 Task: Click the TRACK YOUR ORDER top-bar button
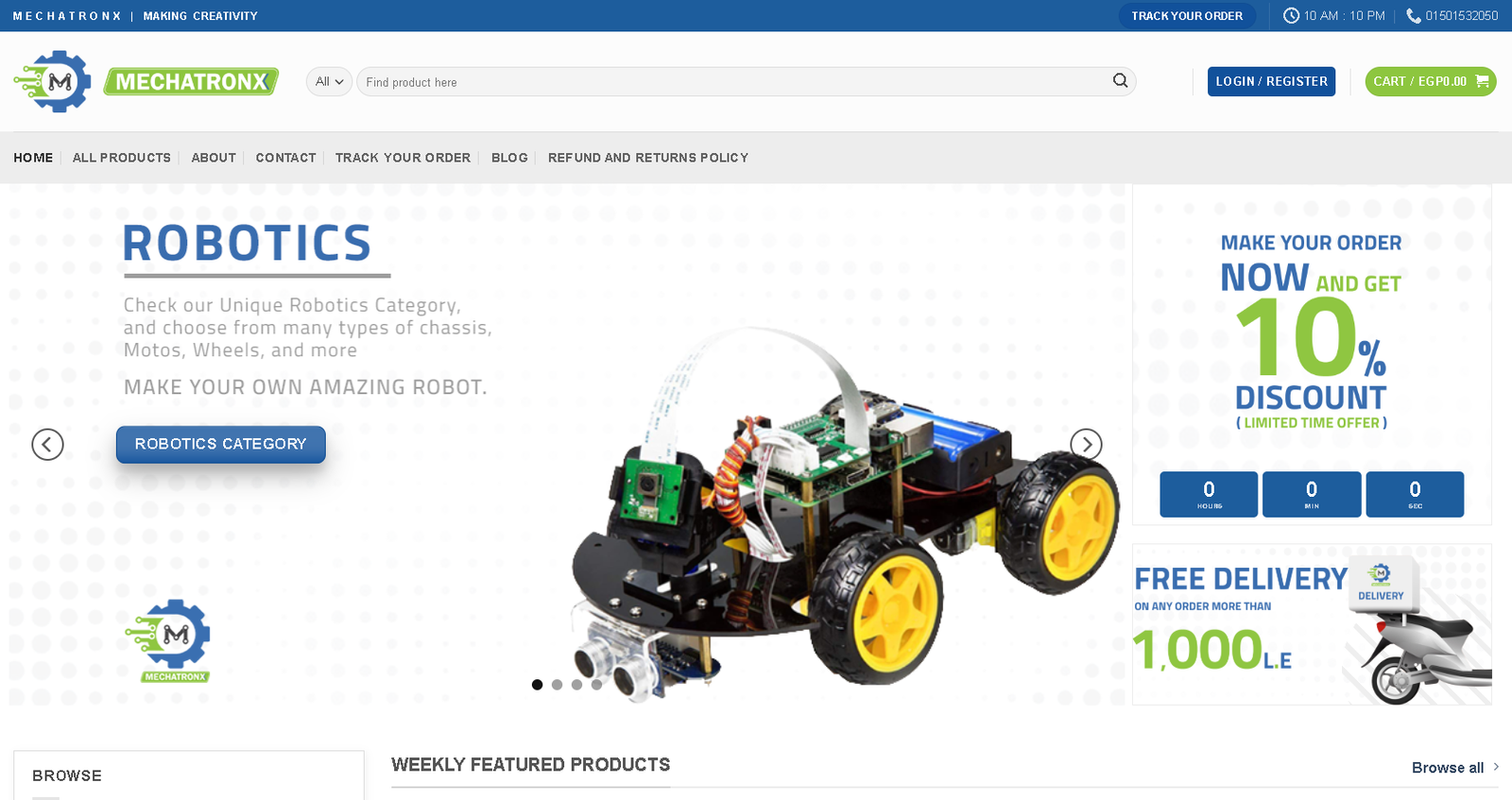pos(1187,16)
